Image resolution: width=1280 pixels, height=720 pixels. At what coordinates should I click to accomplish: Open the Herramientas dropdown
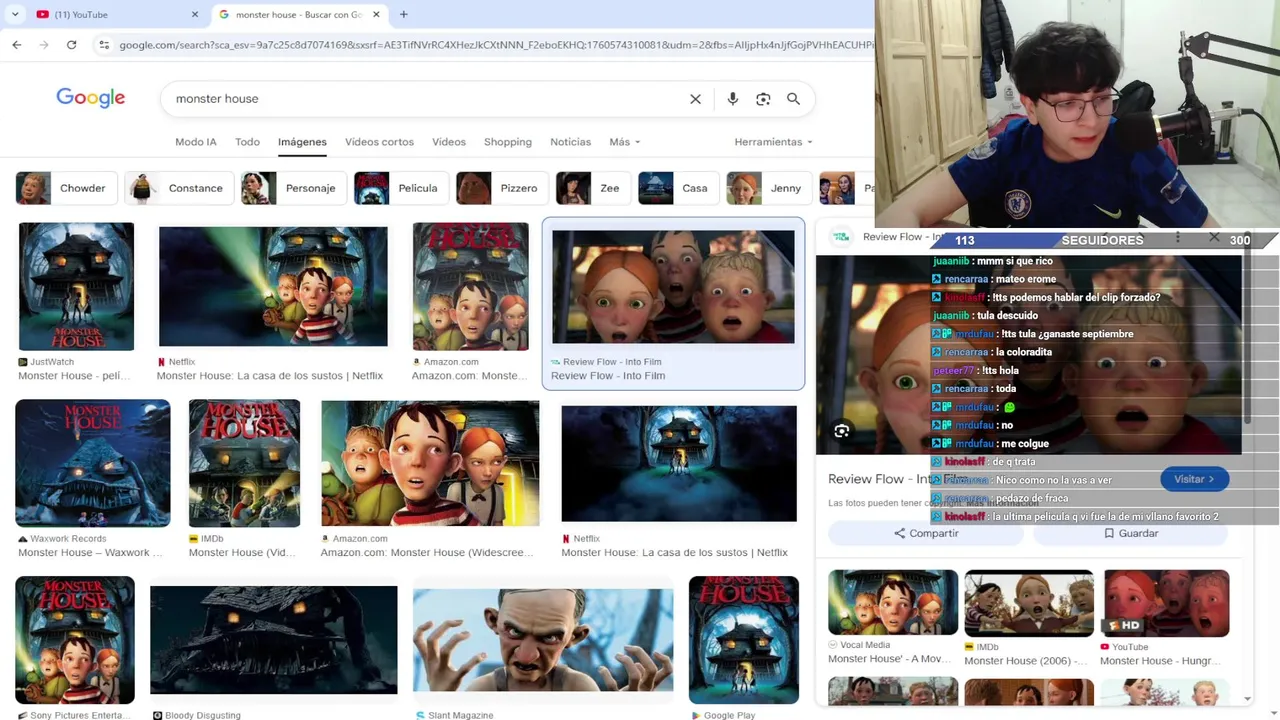point(773,142)
